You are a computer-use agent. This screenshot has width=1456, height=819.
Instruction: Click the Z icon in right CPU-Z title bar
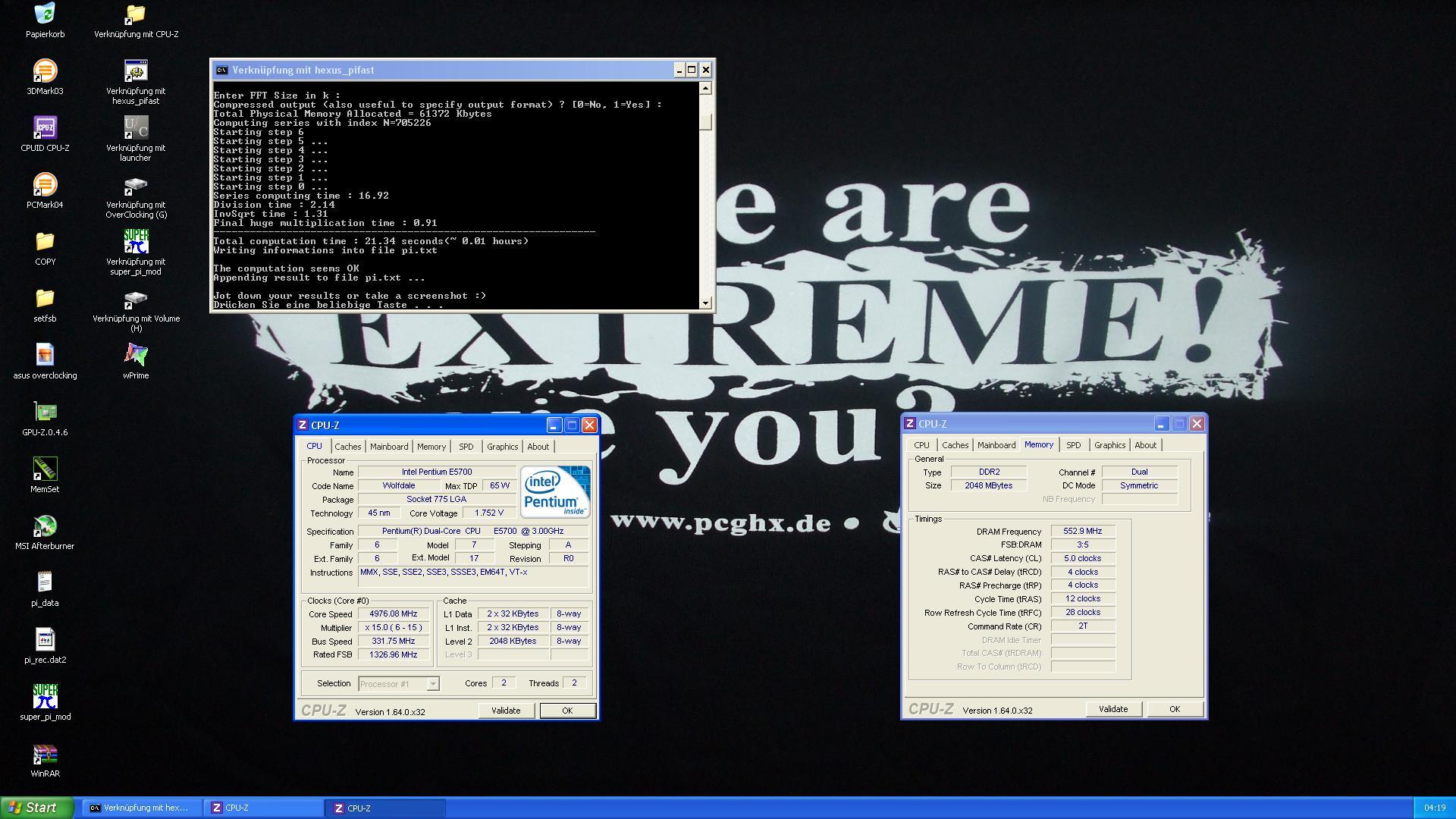pyautogui.click(x=910, y=424)
